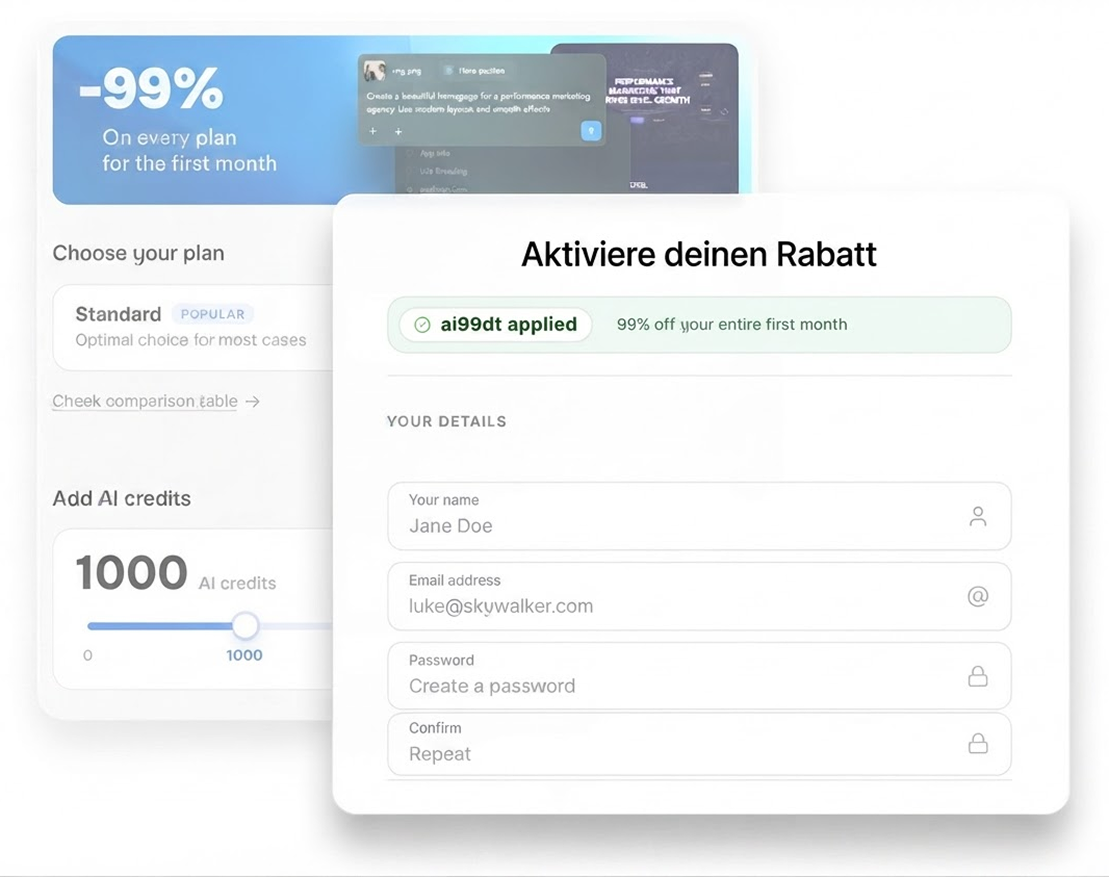Screen dimensions: 1109x877
Task: Open the Check comparison table link
Action: coord(145,401)
